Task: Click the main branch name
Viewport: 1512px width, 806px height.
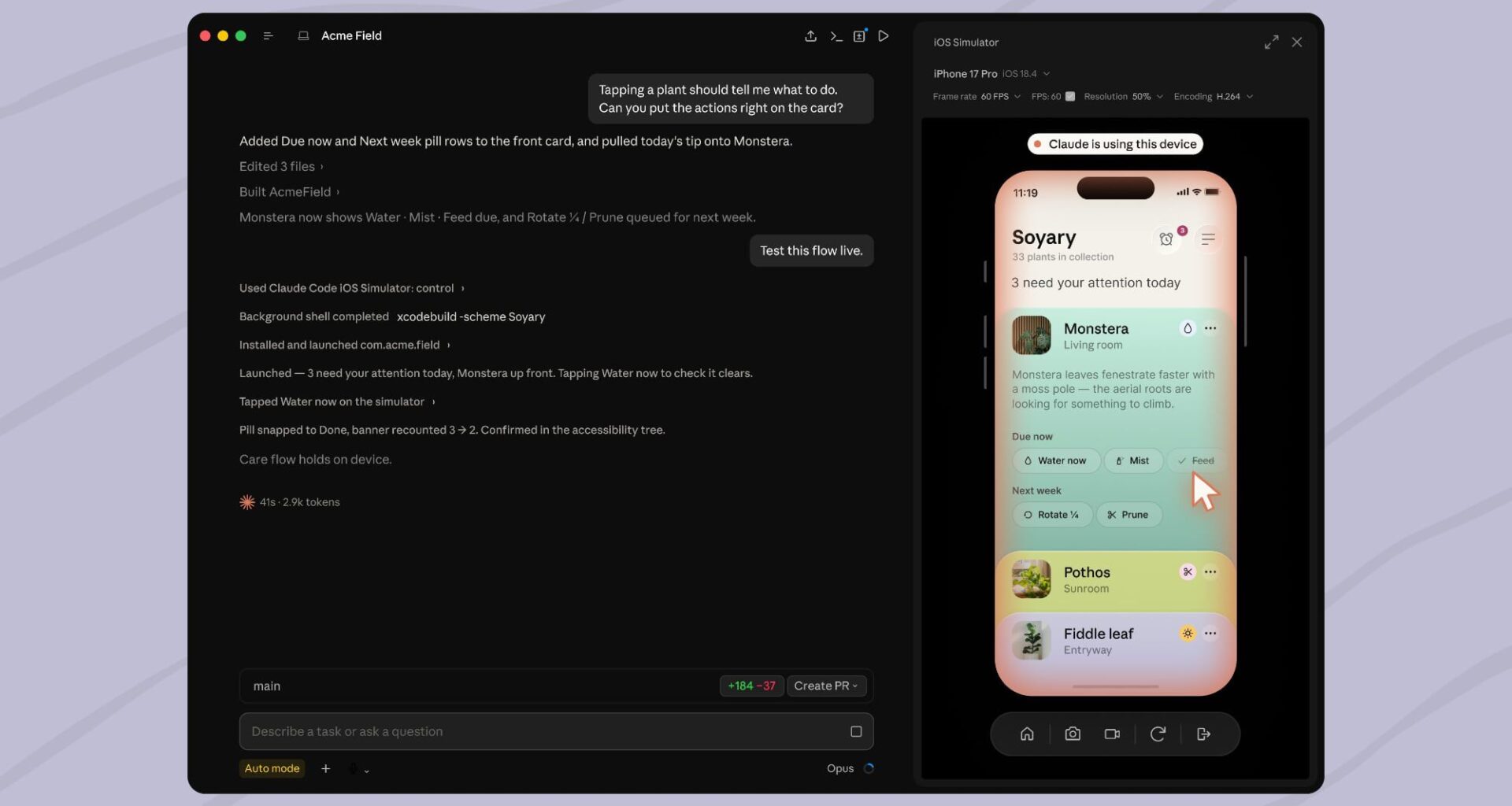Action: click(x=266, y=686)
